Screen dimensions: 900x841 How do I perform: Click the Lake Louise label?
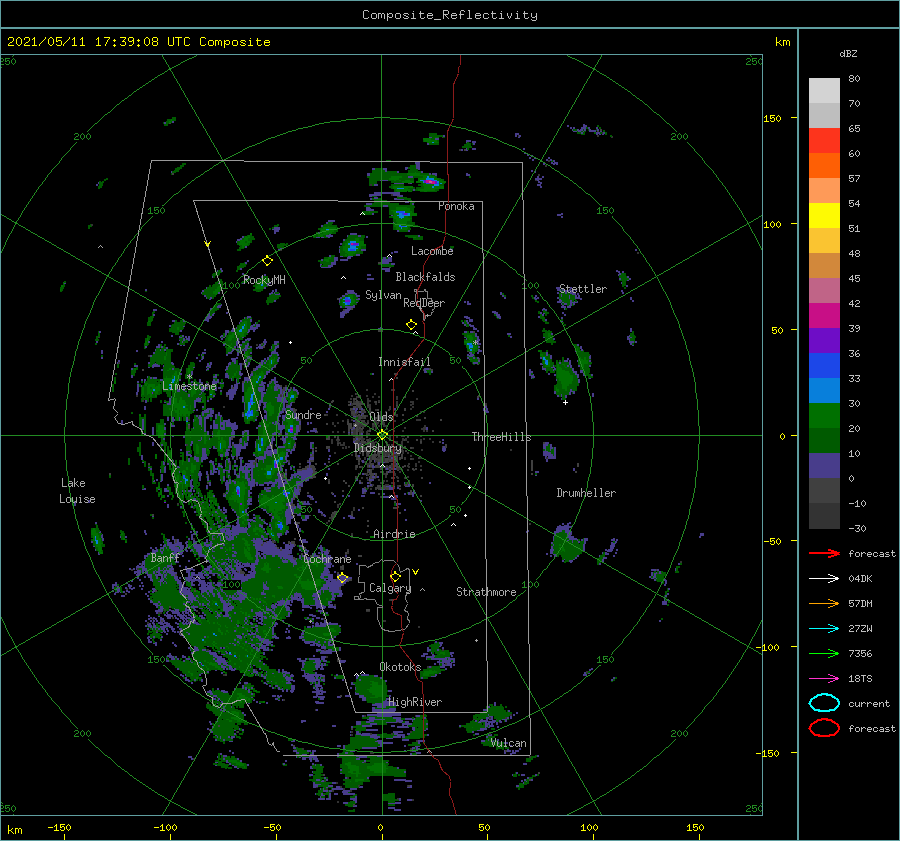(77, 491)
